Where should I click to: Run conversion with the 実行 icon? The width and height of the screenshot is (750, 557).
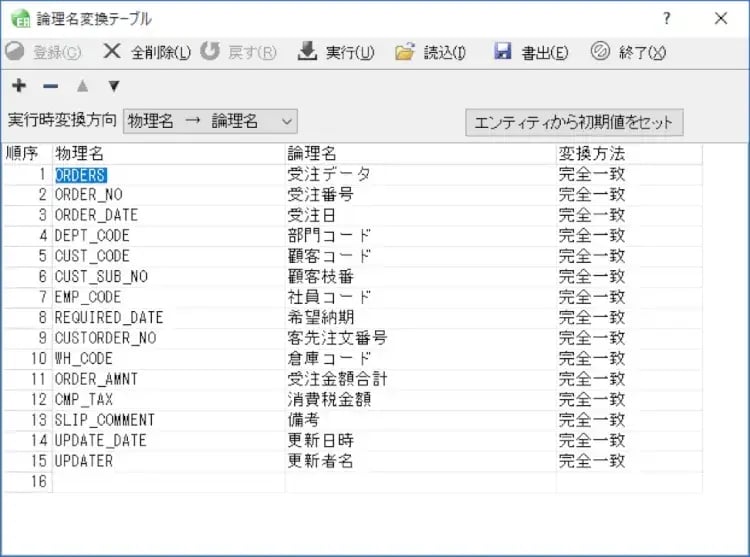(x=307, y=52)
